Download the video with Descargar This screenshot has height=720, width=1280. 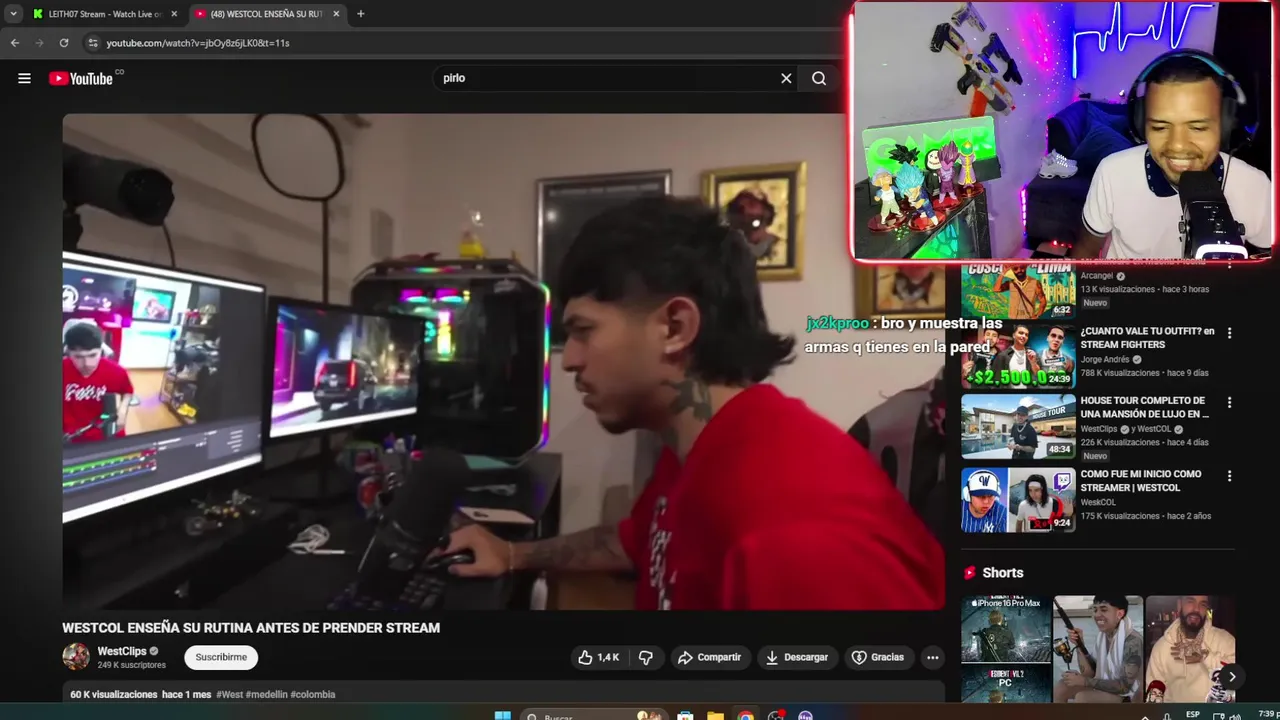click(x=797, y=657)
